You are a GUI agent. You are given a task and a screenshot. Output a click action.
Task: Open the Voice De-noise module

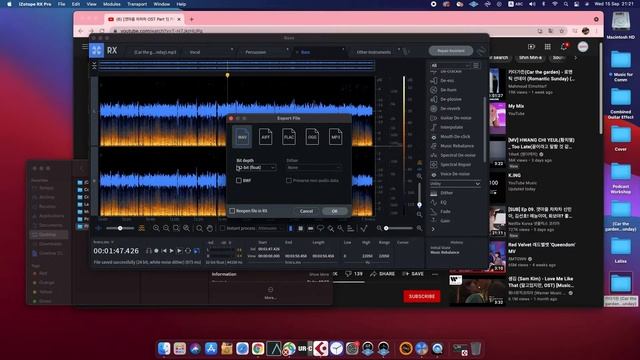(454, 174)
